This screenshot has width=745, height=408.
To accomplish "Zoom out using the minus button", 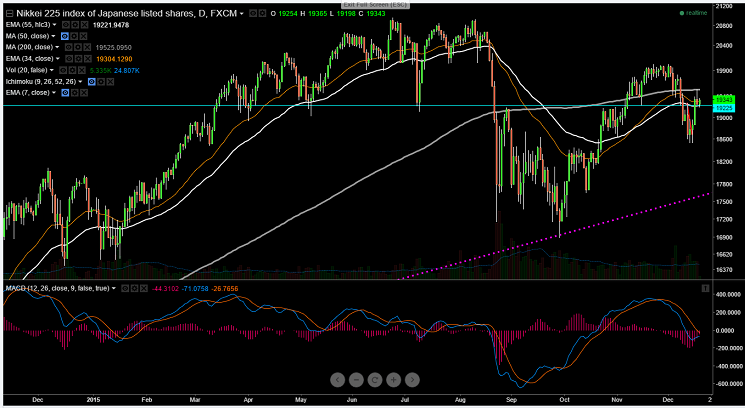I will [x=356, y=380].
